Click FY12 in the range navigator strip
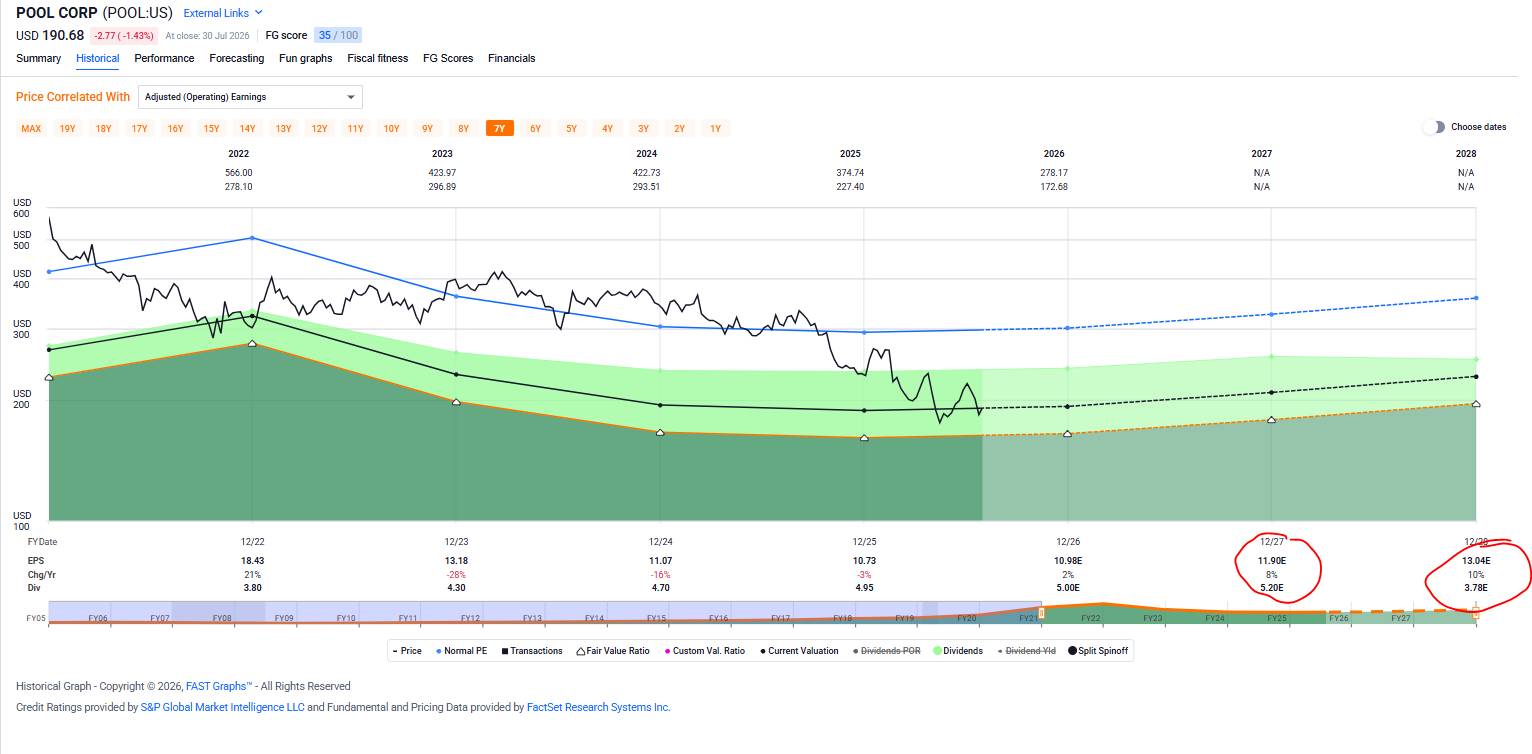The height and width of the screenshot is (754, 1532). (470, 619)
